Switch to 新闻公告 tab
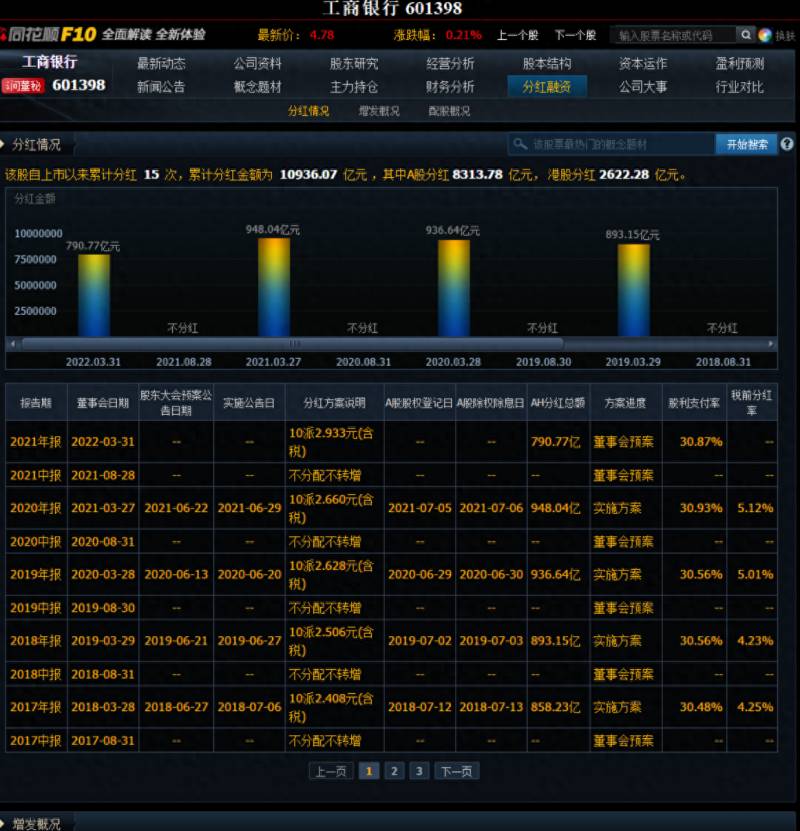This screenshot has height=831, width=800. click(x=161, y=87)
